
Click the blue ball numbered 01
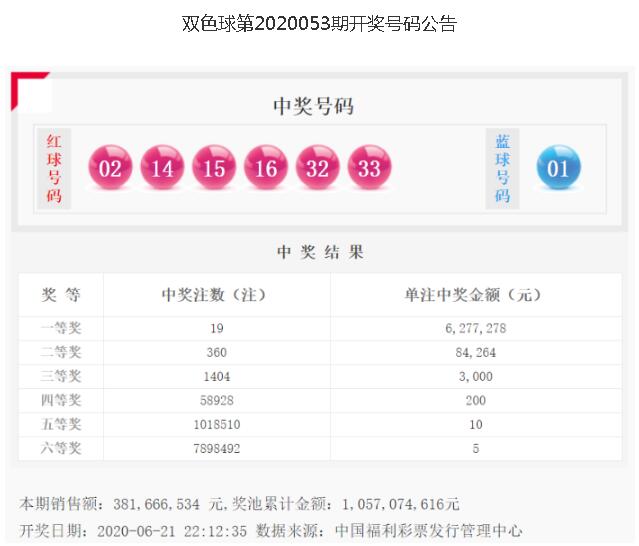pos(558,168)
